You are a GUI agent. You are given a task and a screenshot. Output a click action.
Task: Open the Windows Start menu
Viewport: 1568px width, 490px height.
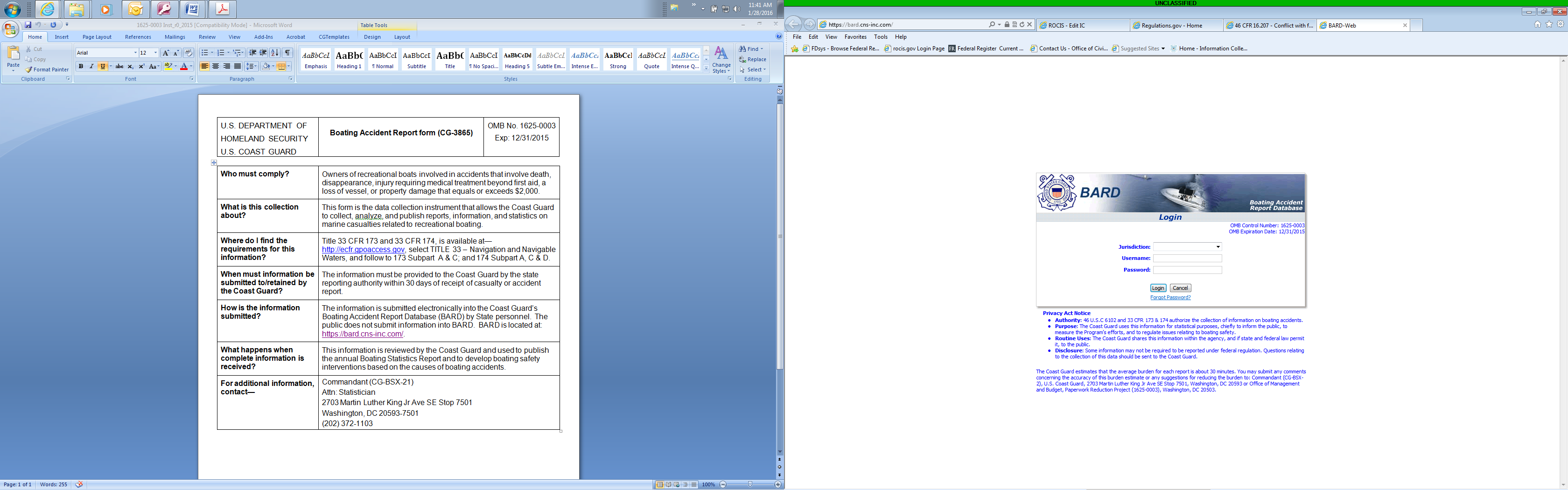pyautogui.click(x=12, y=9)
